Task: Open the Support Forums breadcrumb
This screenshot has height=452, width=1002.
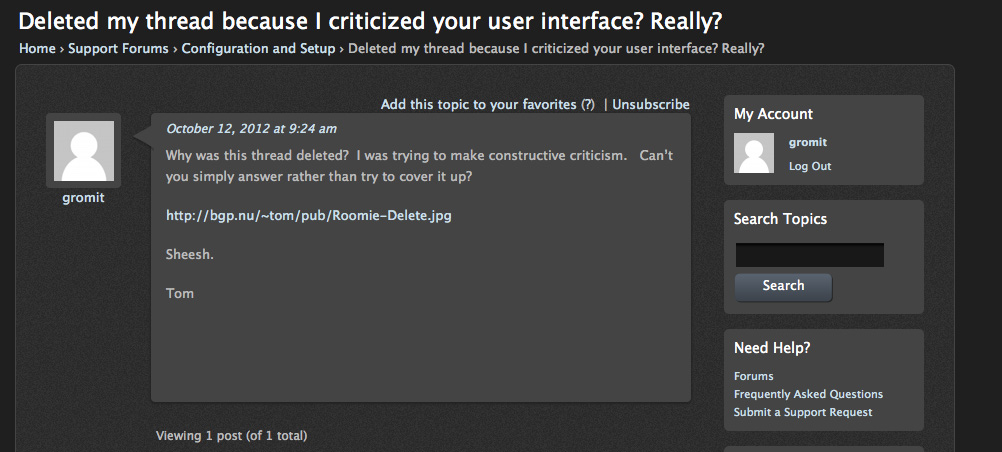Action: point(118,49)
